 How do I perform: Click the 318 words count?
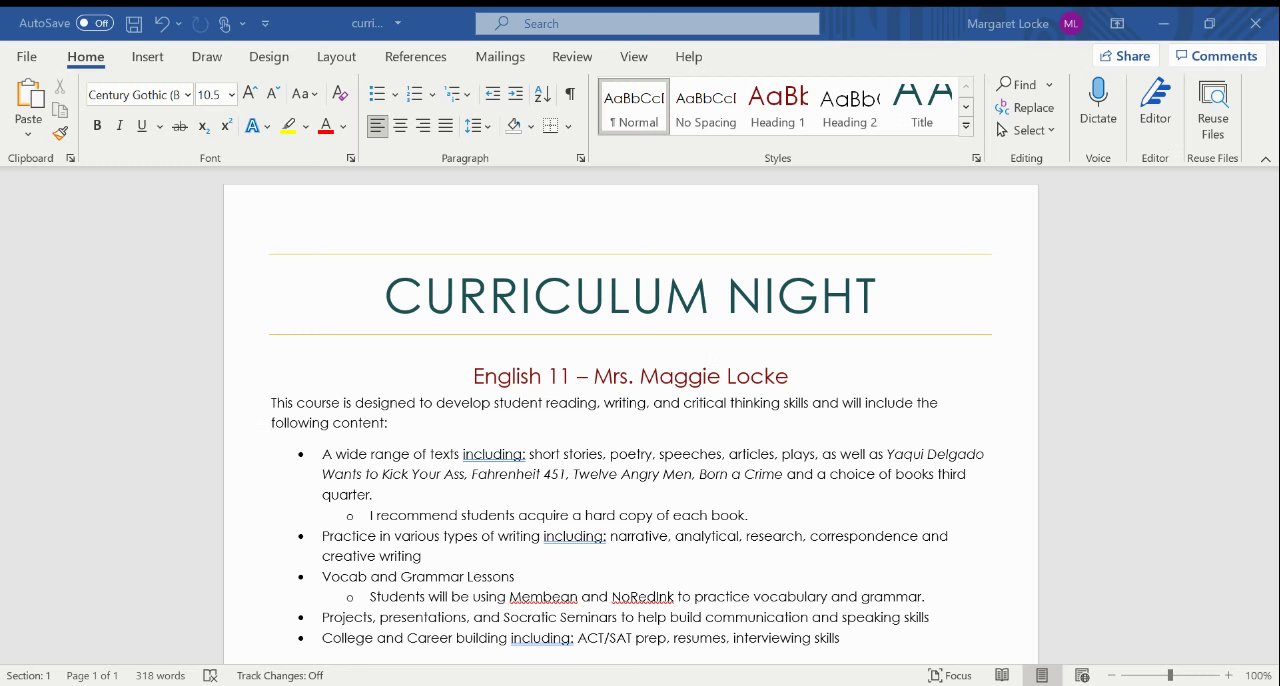(x=160, y=675)
